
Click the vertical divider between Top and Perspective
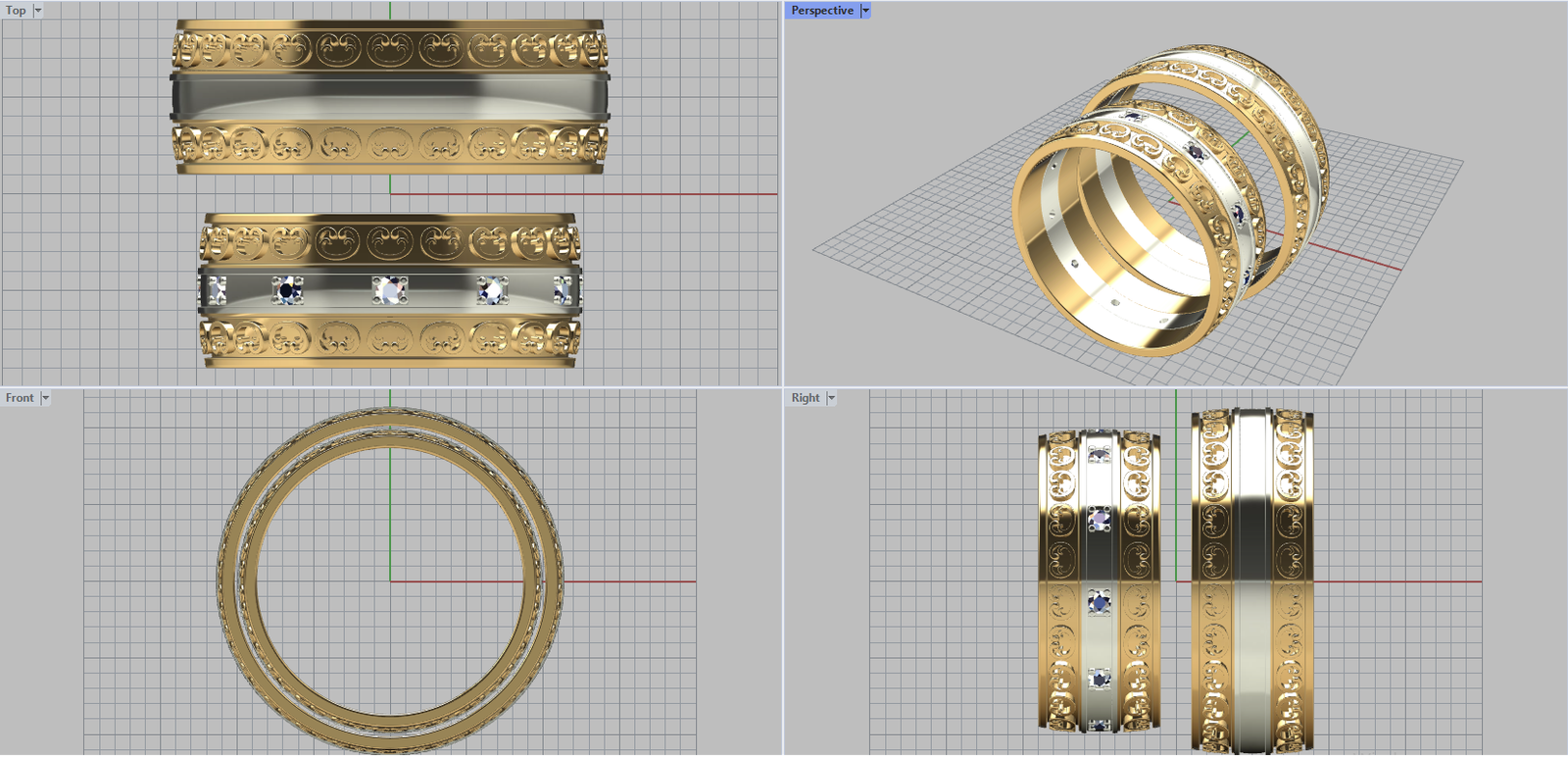click(x=782, y=196)
